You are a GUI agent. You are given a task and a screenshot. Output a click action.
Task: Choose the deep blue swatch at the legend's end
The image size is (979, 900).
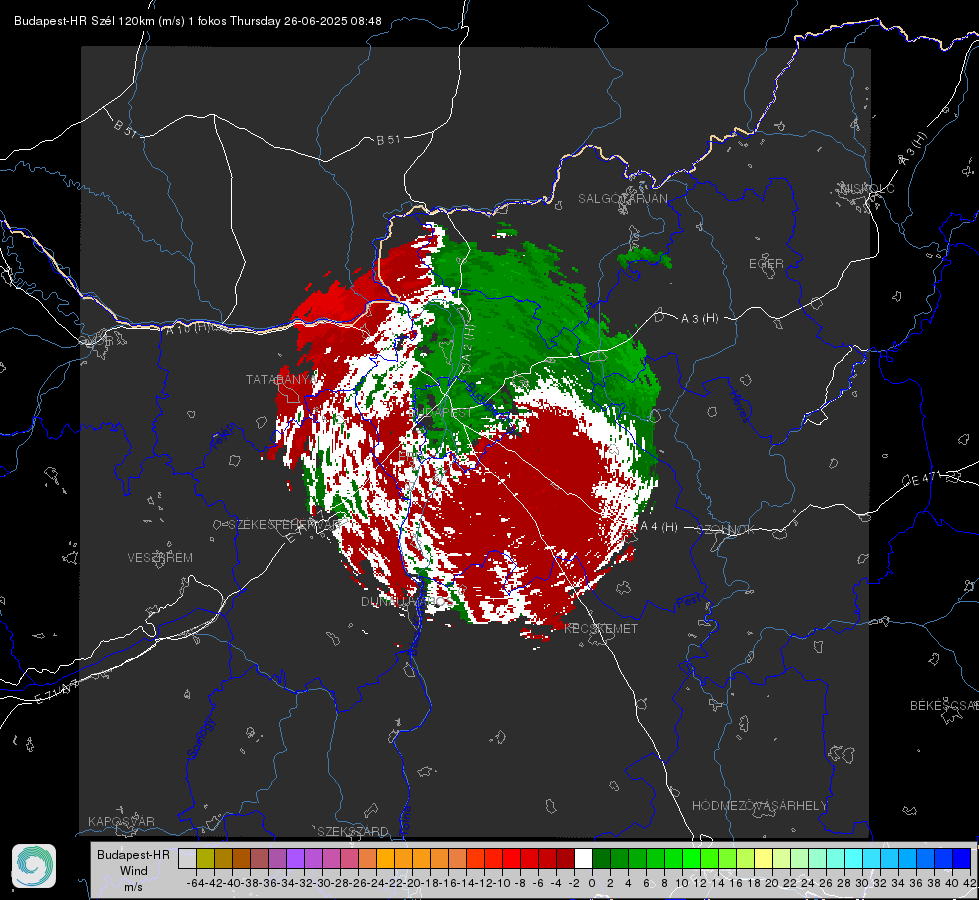[x=962, y=858]
